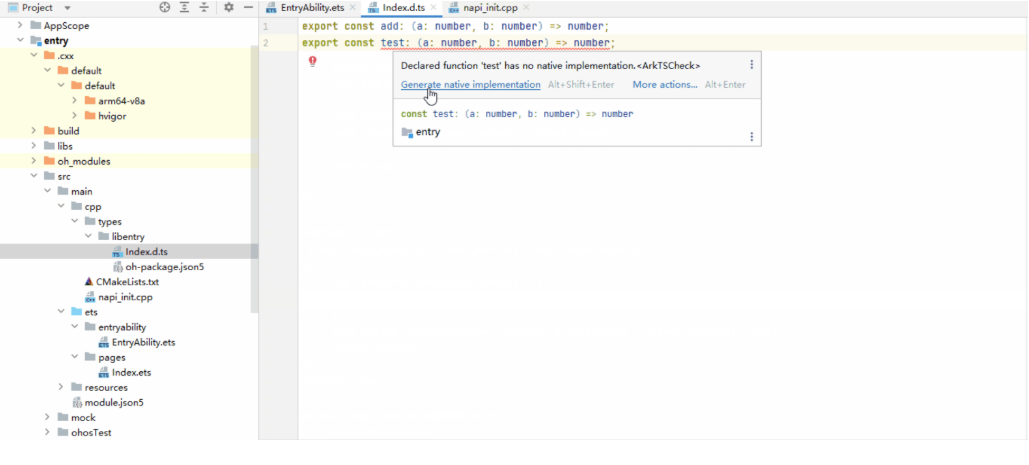Viewport: 1029px width, 465px height.
Task: Click the locate/select opened file target icon
Action: click(165, 7)
